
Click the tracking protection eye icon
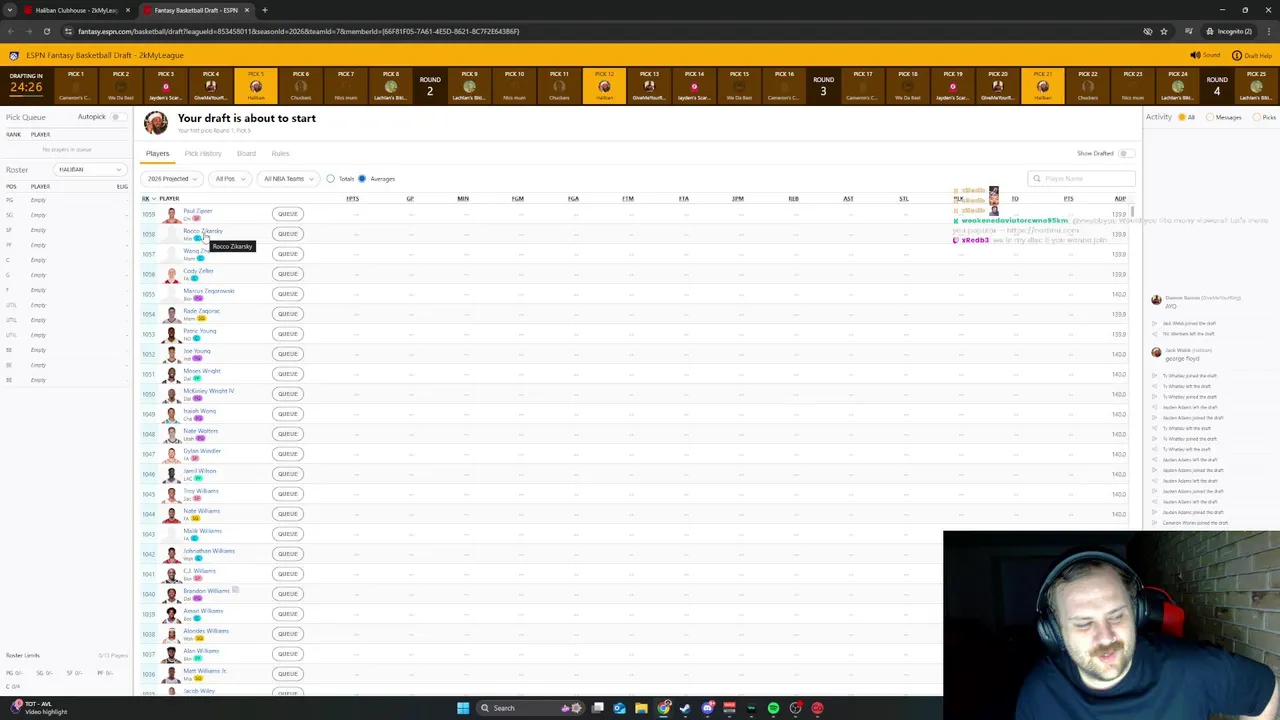coord(1148,31)
